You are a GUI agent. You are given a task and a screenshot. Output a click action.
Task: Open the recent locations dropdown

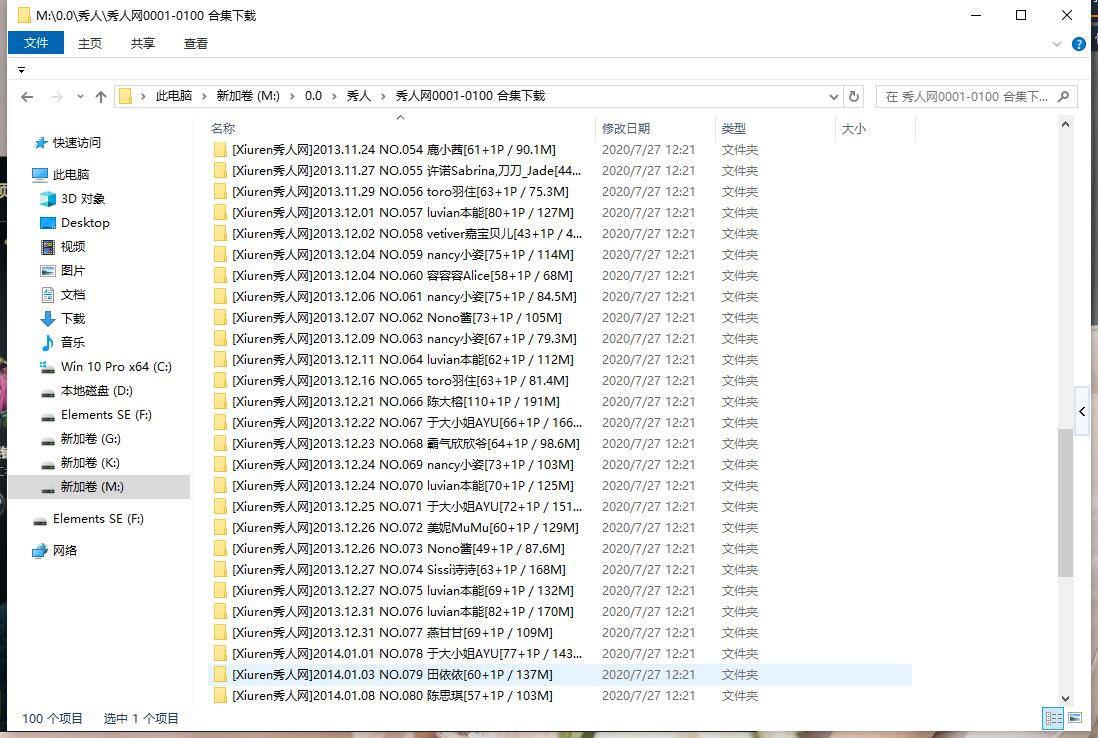tap(80, 97)
